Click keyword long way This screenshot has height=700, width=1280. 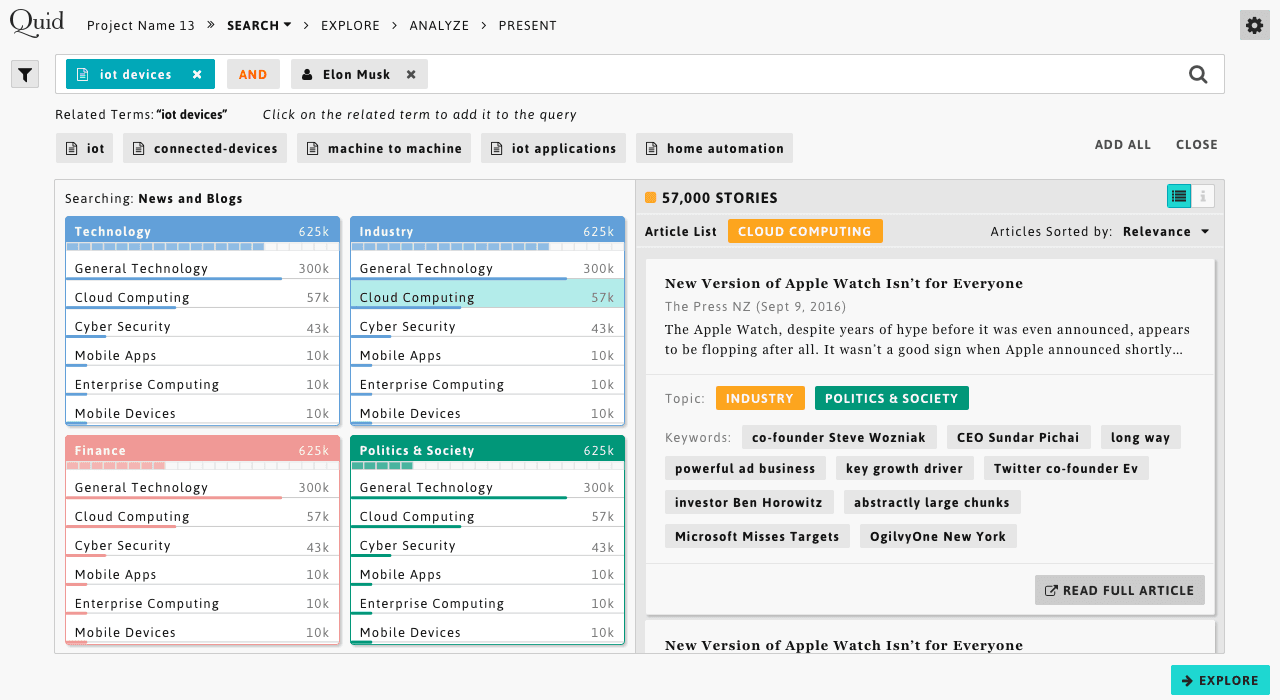[x=1141, y=437]
